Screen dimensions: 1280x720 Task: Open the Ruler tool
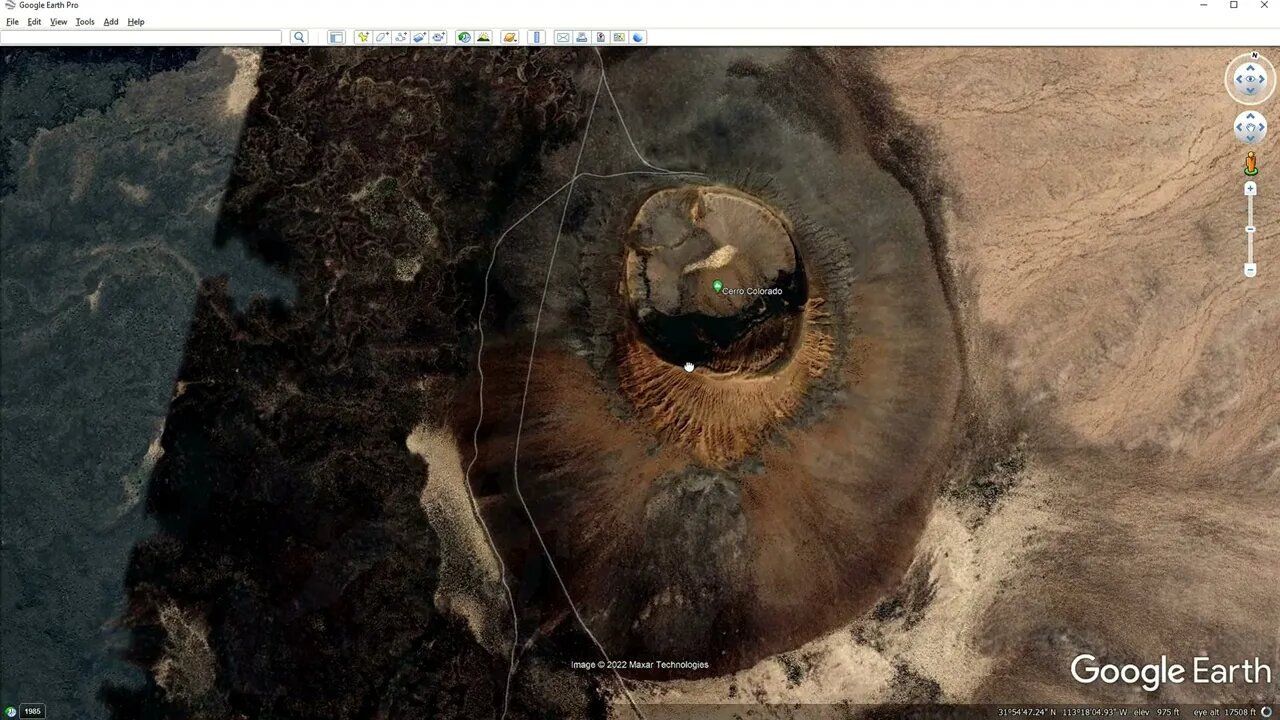(536, 37)
